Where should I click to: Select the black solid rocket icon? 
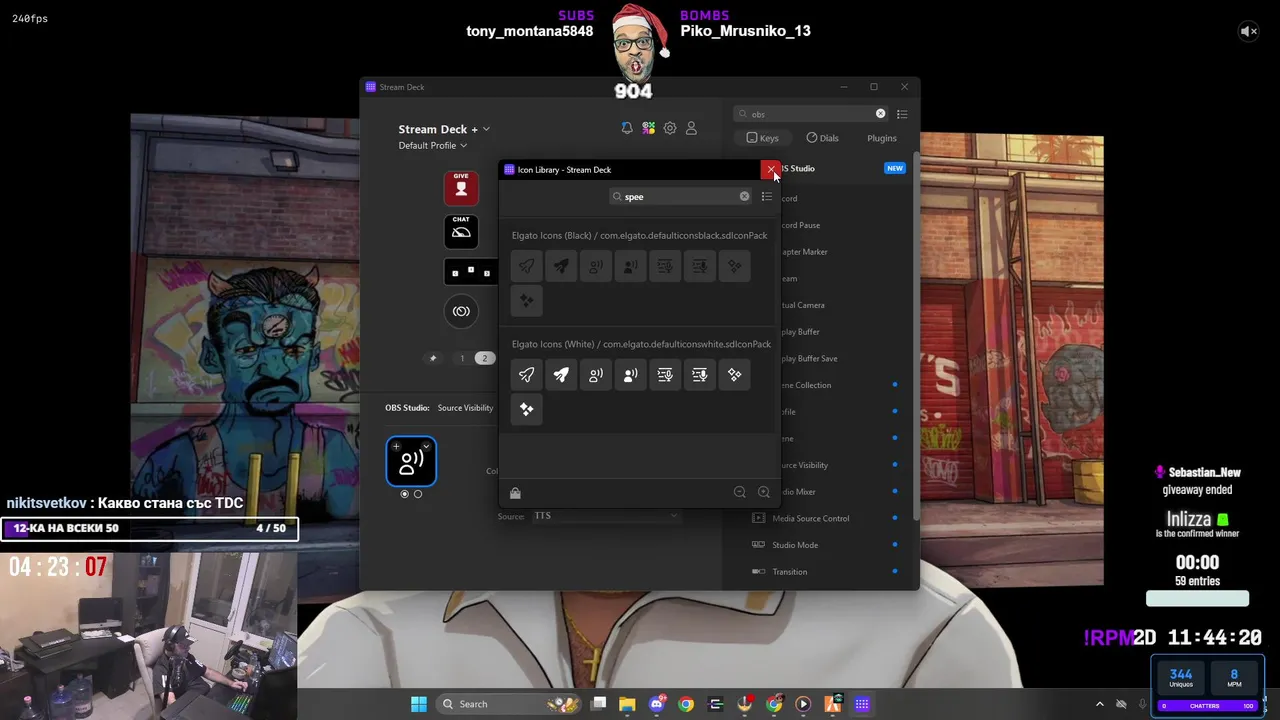tap(561, 266)
